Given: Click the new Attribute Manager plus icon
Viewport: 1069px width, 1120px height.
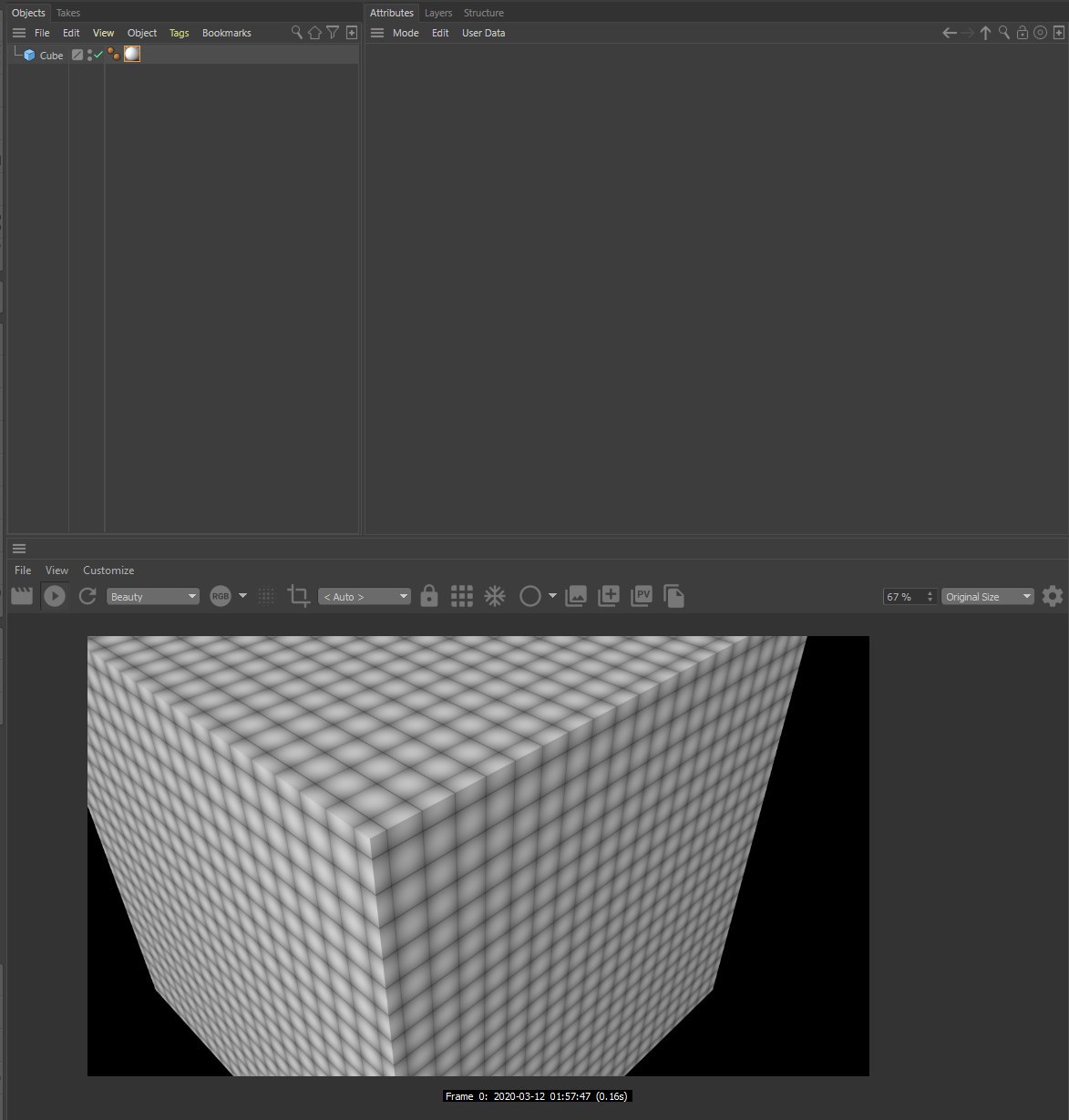Looking at the screenshot, I should click(1058, 33).
